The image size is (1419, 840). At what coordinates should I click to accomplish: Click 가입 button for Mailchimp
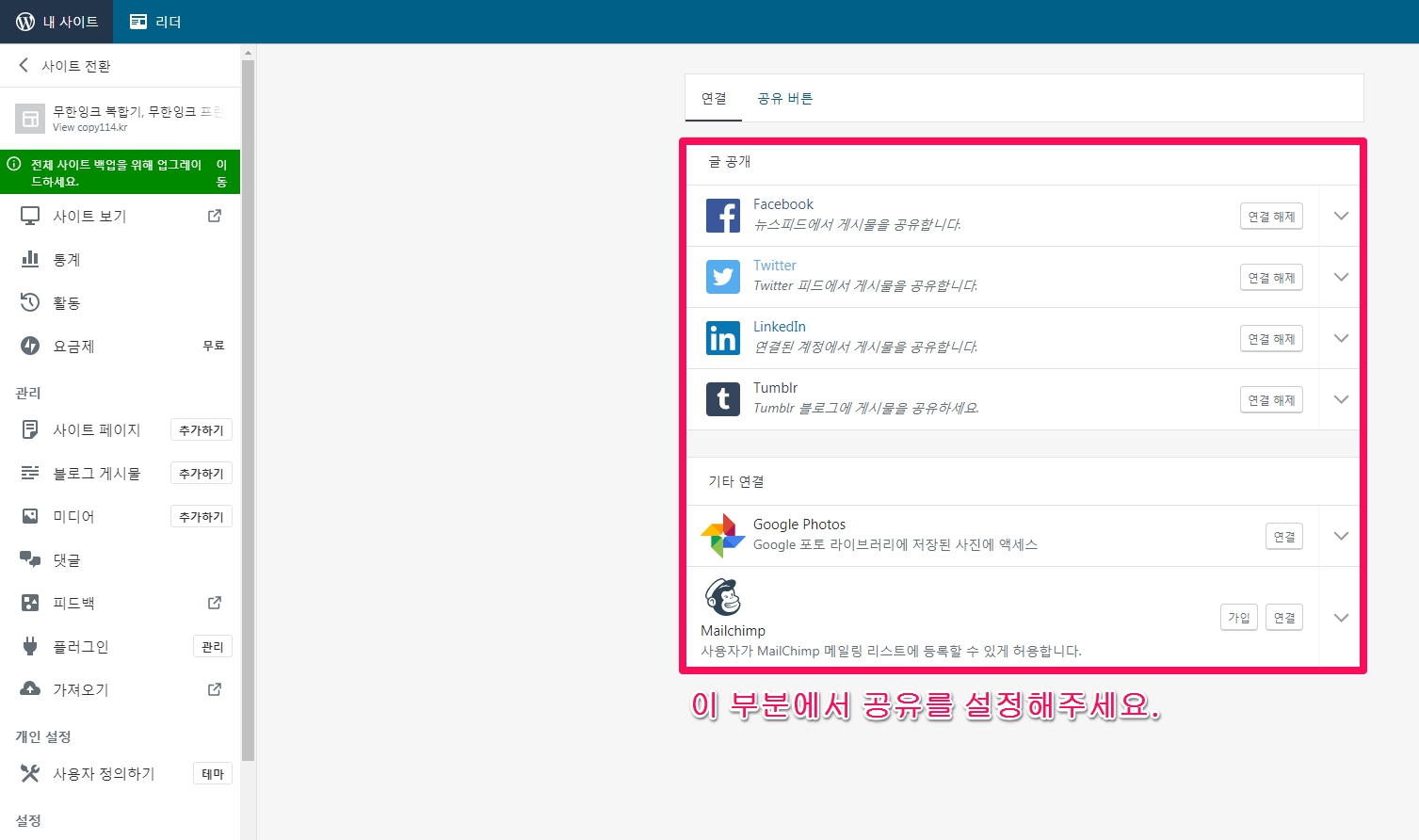[x=1238, y=618]
